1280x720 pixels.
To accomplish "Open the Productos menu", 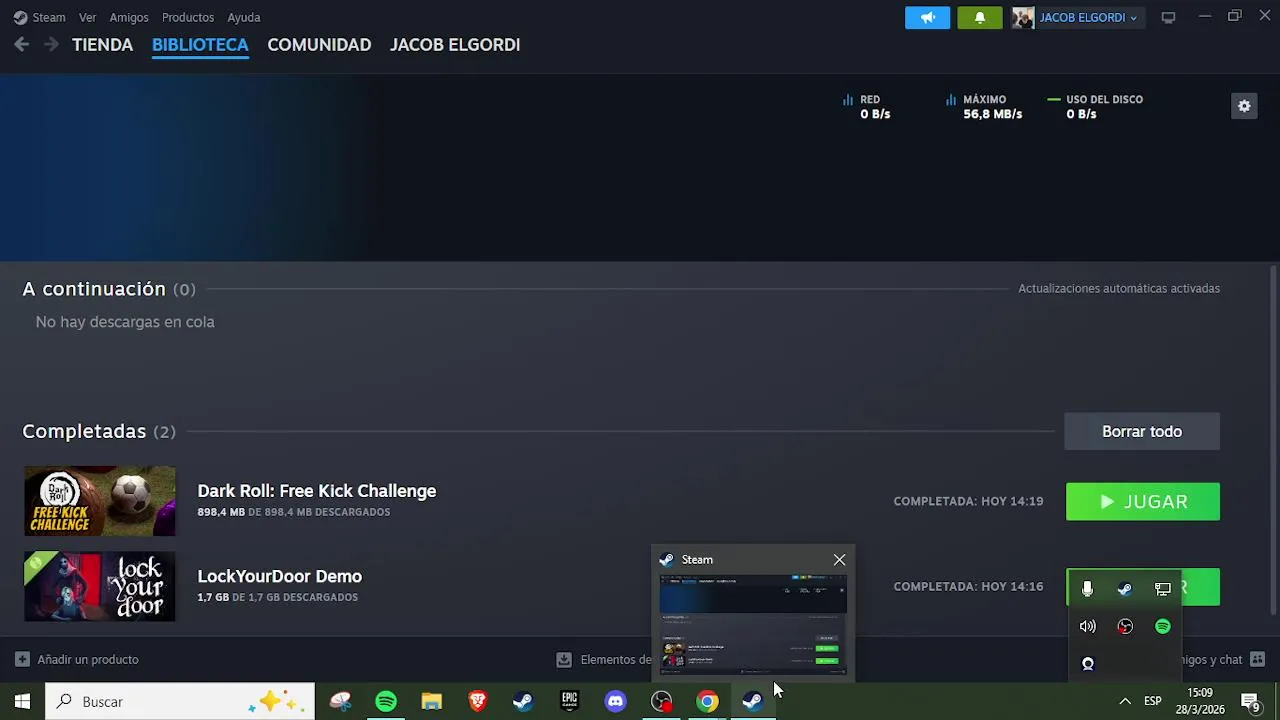I will point(188,17).
